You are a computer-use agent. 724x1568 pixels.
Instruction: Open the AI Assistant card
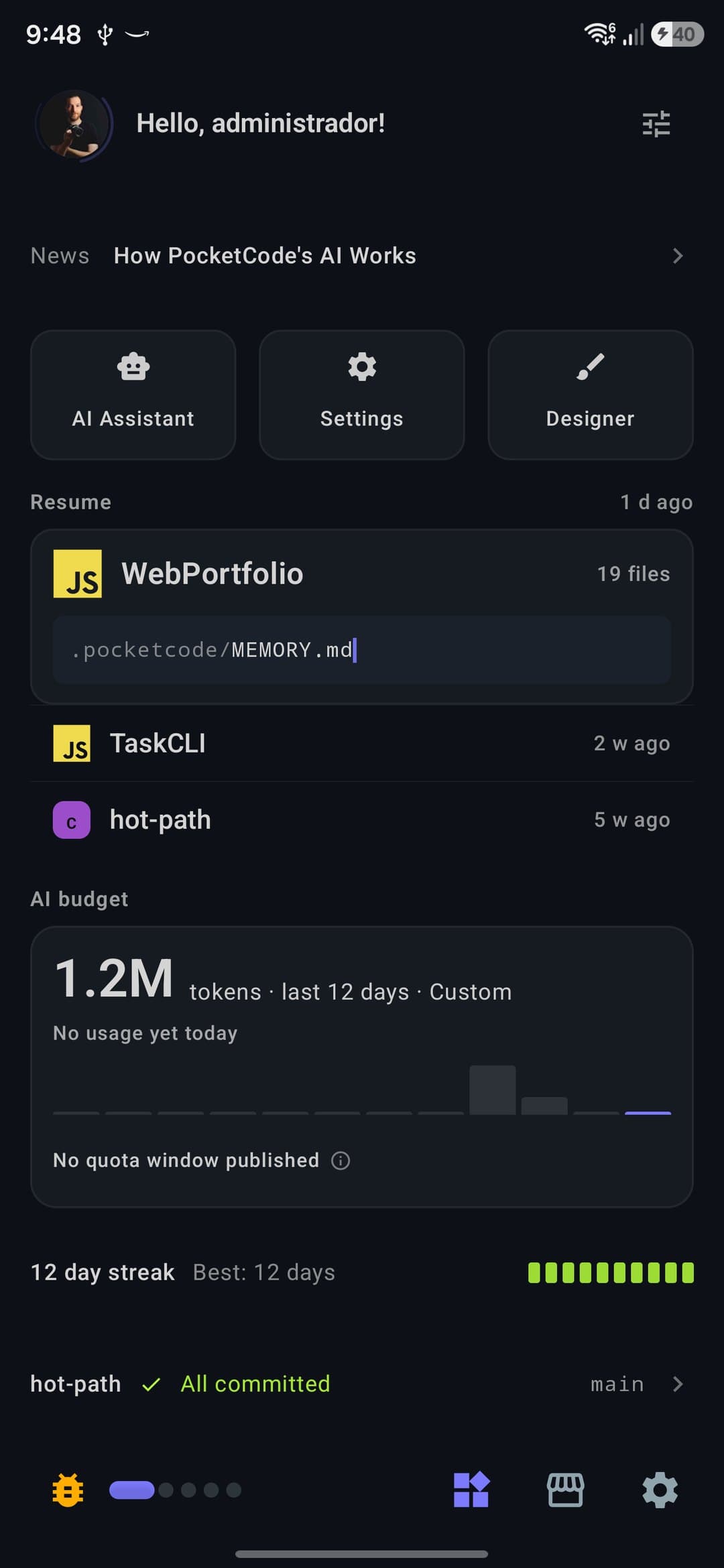pyautogui.click(x=133, y=395)
